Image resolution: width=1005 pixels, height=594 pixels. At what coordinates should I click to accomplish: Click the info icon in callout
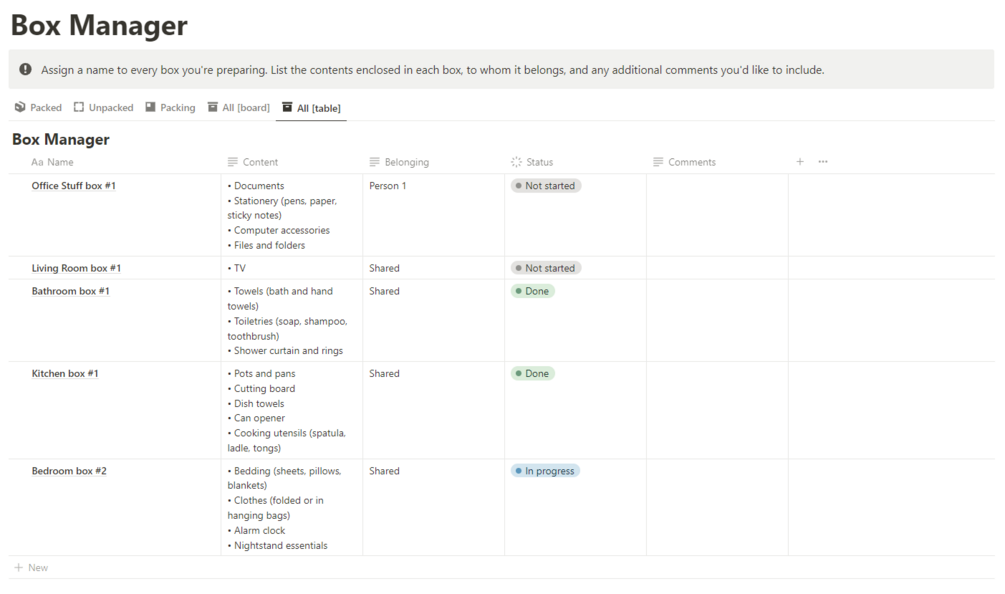26,70
